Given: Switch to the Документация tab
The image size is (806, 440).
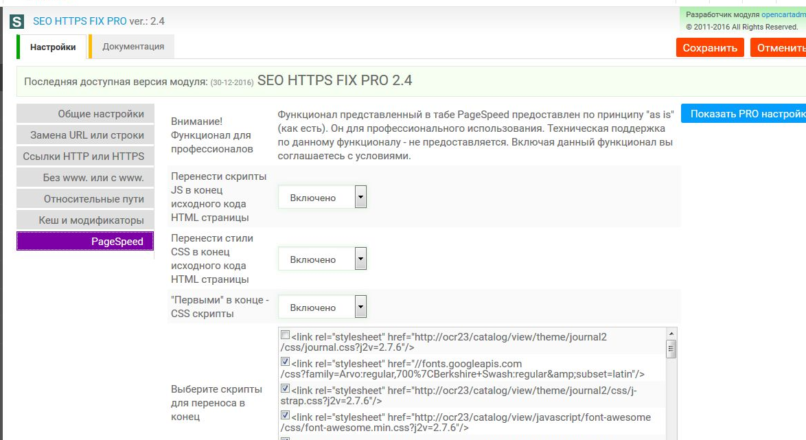Looking at the screenshot, I should click(132, 46).
